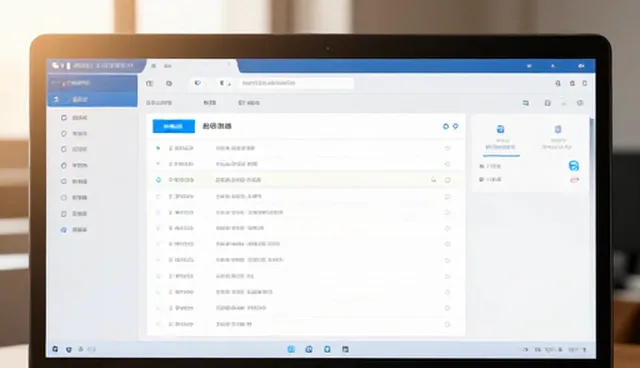The image size is (640, 368).
Task: Open the sidebar header entry above the highlighted item
Action: (x=92, y=83)
